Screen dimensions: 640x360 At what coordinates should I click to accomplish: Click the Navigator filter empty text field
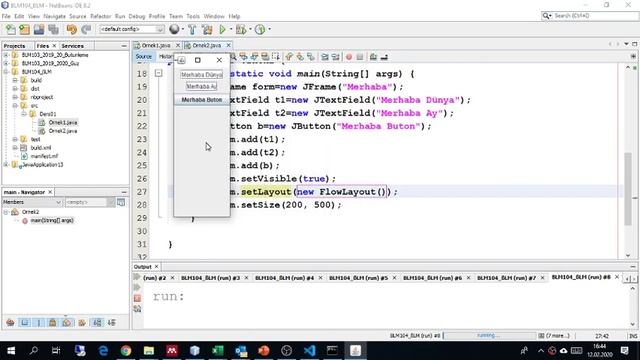coord(85,202)
